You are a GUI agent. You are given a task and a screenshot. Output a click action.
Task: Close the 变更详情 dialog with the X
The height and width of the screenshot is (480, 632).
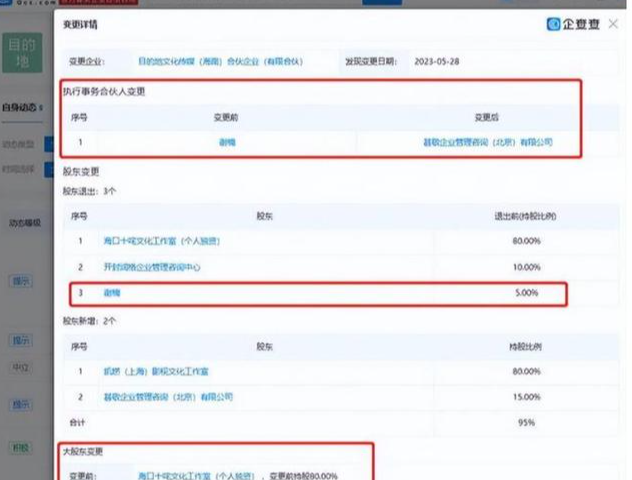coord(613,24)
